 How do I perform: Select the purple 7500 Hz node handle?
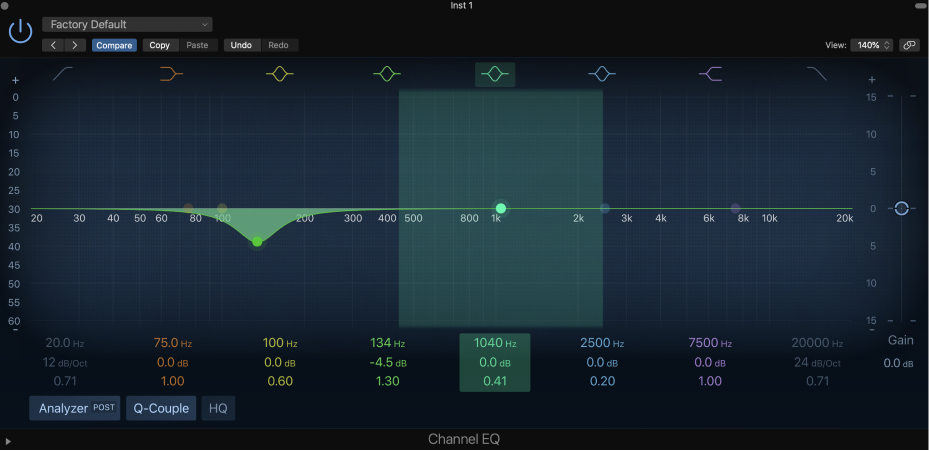735,208
